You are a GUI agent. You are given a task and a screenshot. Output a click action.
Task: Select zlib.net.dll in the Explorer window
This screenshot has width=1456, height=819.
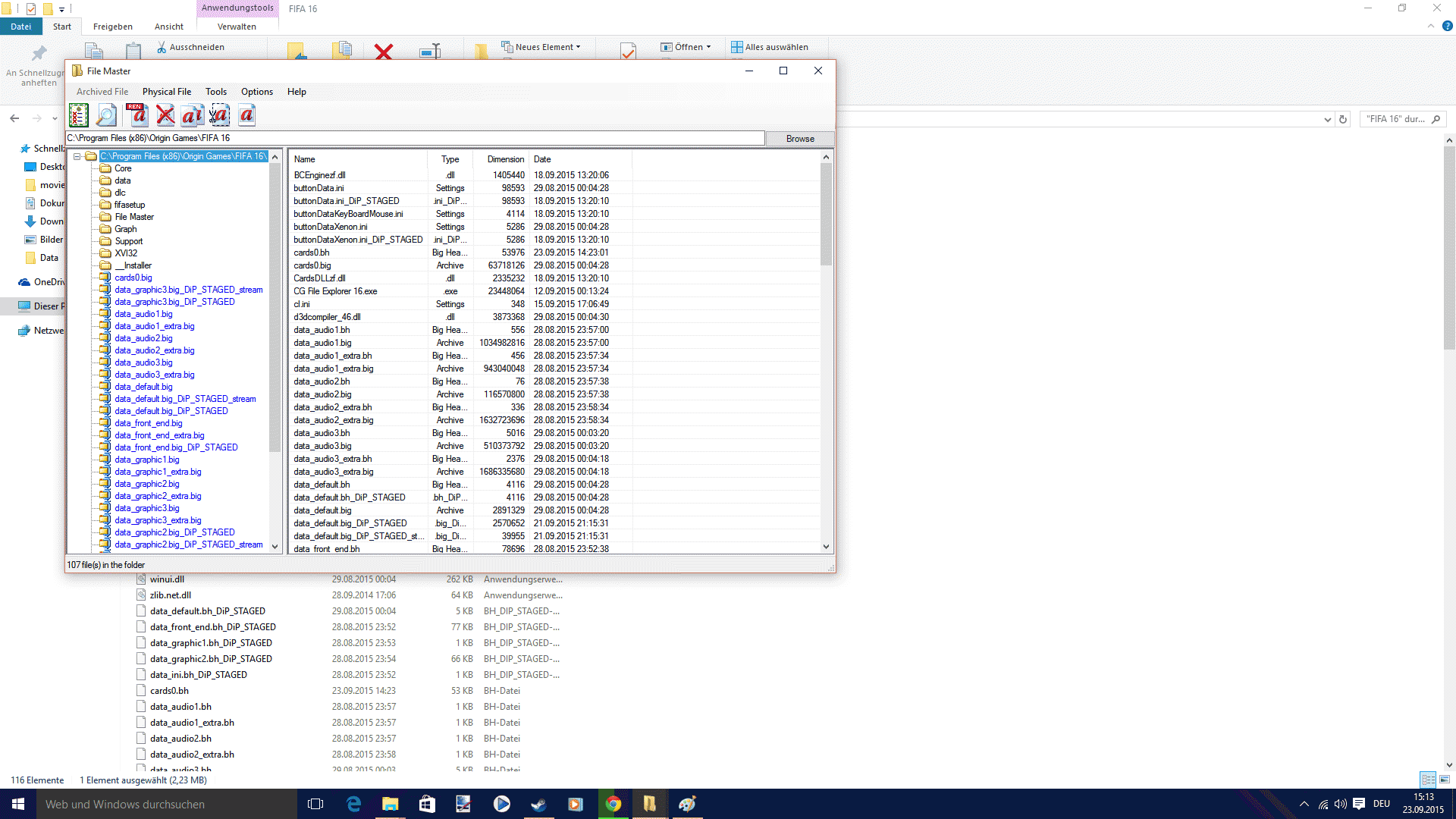pyautogui.click(x=170, y=595)
